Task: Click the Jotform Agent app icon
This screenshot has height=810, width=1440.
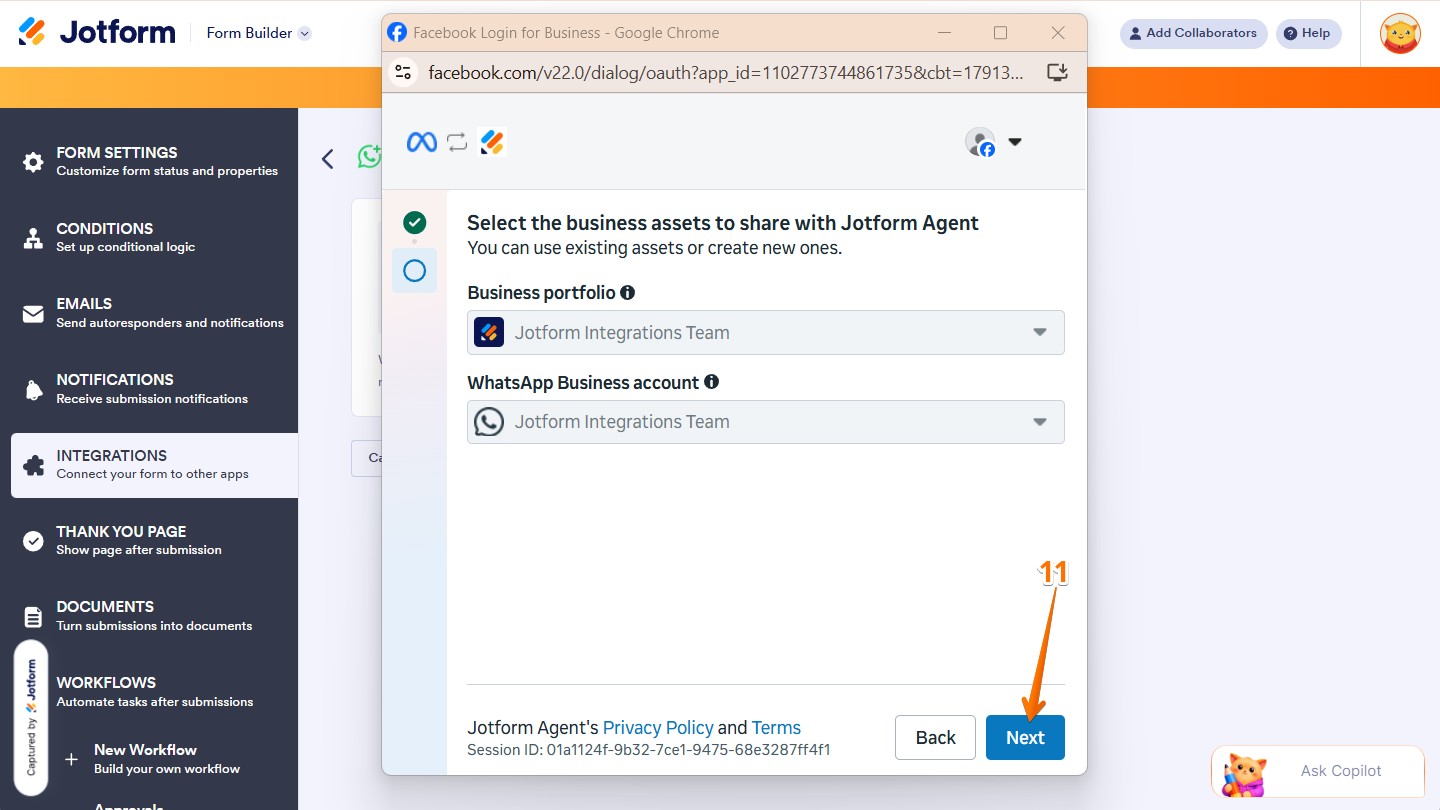Action: (492, 142)
